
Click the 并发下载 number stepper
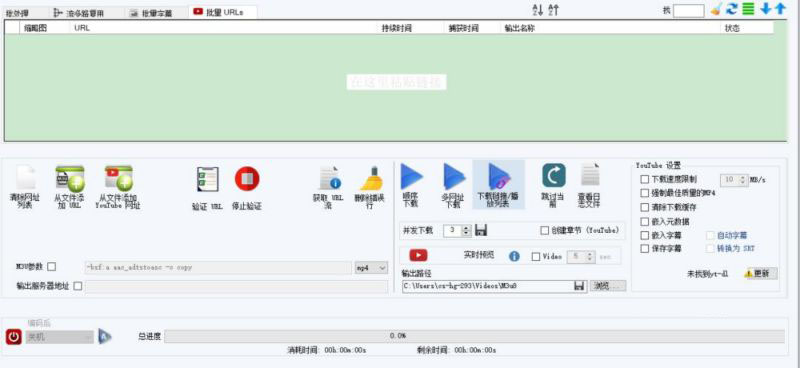[x=457, y=230]
